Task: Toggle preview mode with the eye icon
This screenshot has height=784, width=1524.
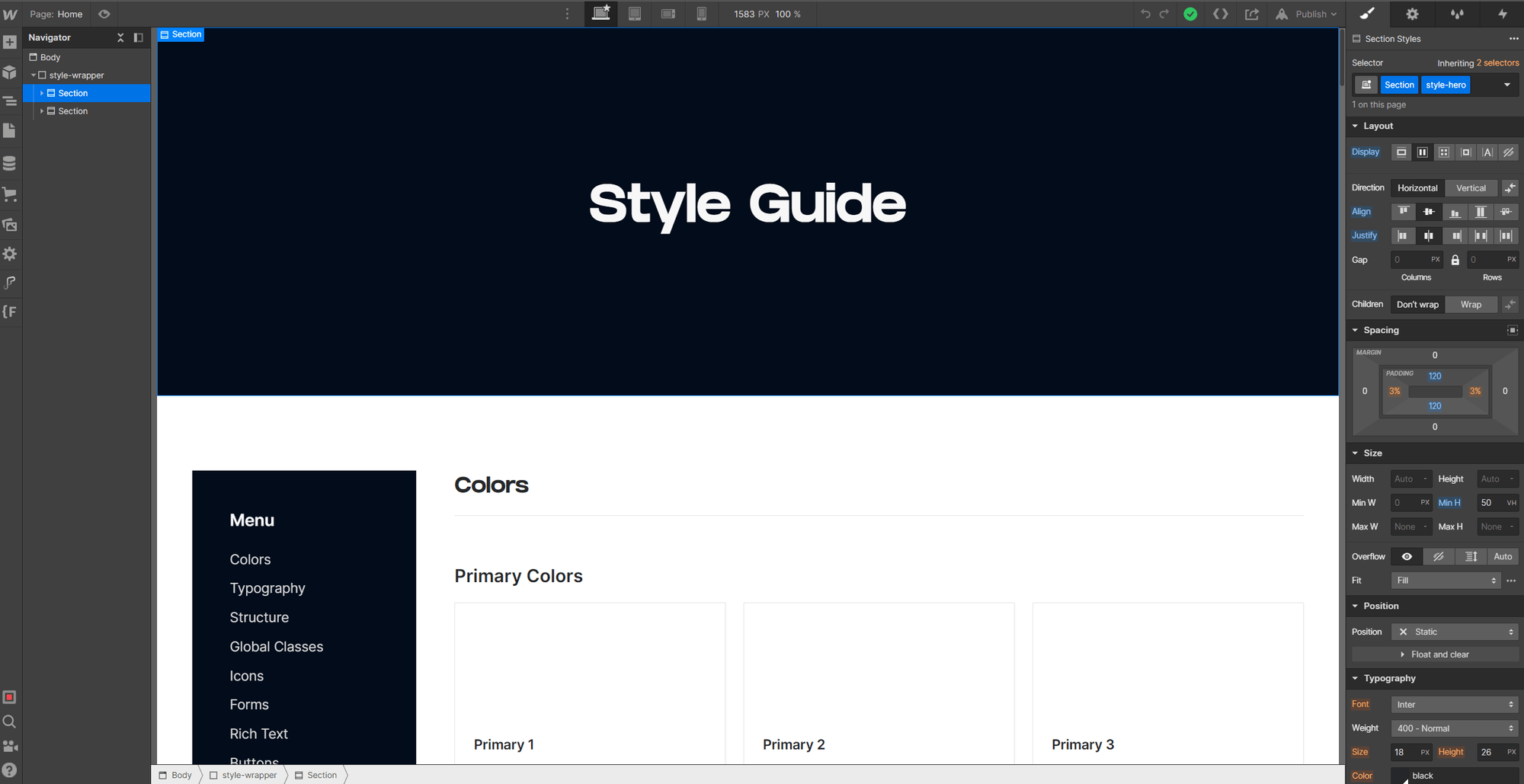Action: (x=104, y=14)
